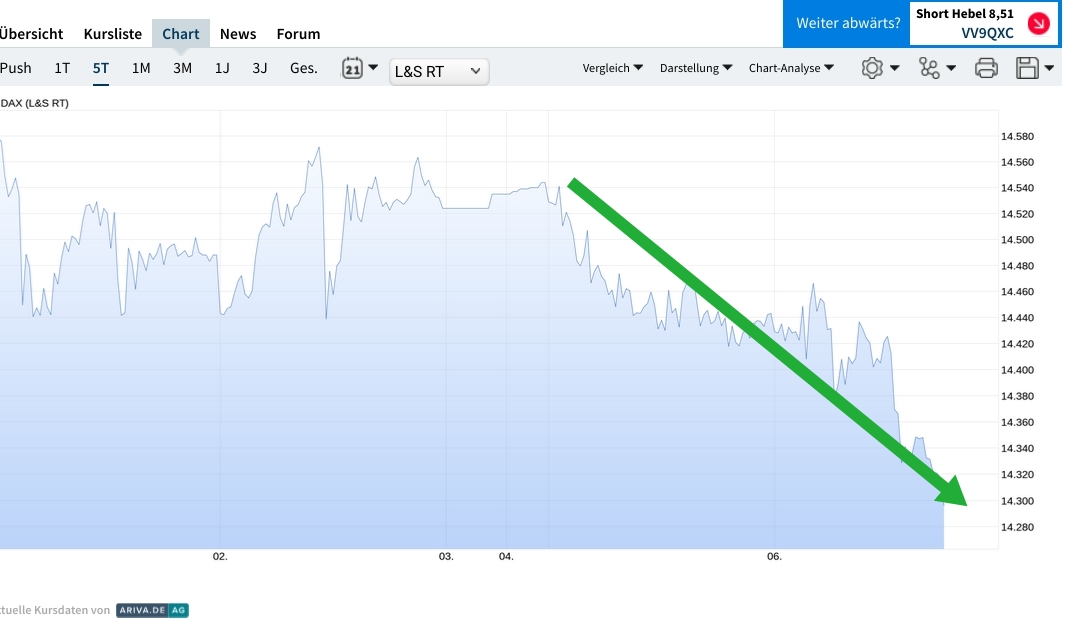This screenshot has width=1080, height=631.
Task: Open the Darstellung dropdown
Action: (690, 67)
